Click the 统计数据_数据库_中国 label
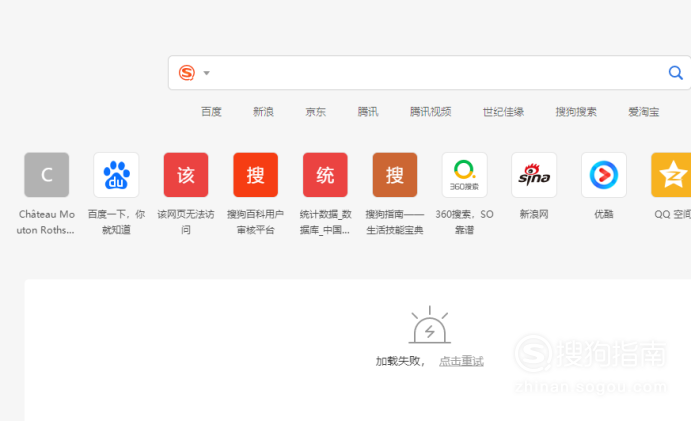 pyautogui.click(x=325, y=222)
